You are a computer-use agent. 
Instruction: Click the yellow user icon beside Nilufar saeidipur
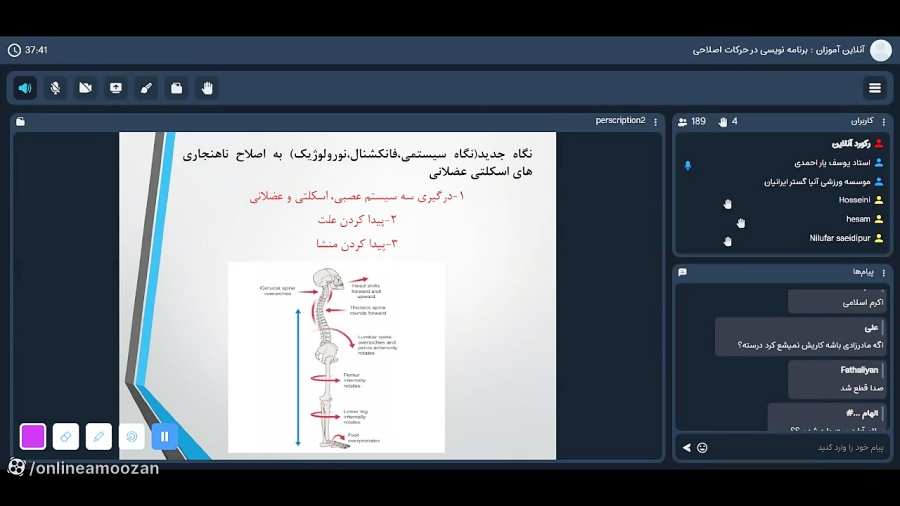(879, 238)
